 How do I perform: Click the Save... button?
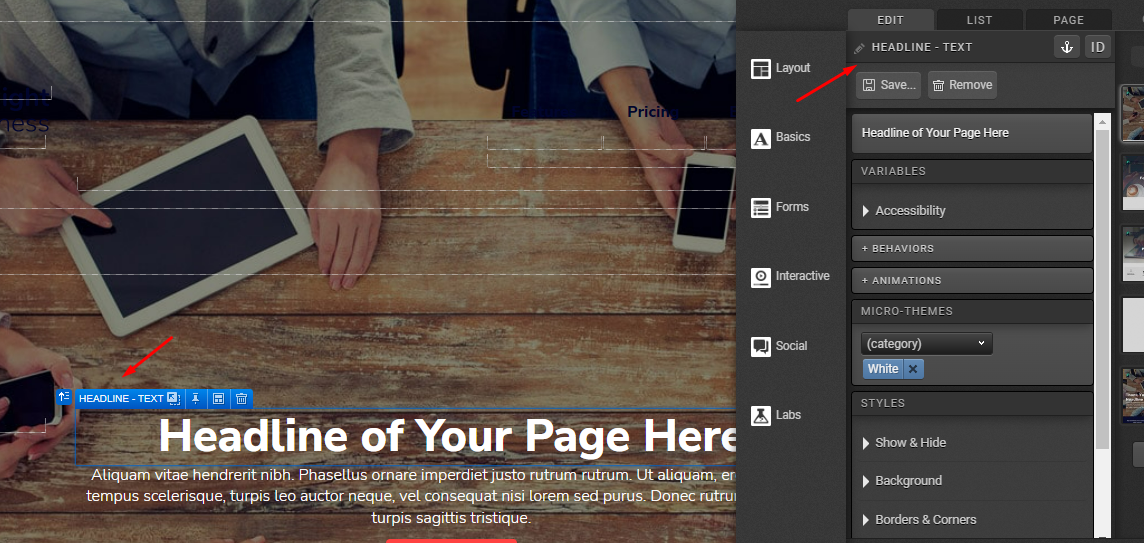pyautogui.click(x=889, y=85)
